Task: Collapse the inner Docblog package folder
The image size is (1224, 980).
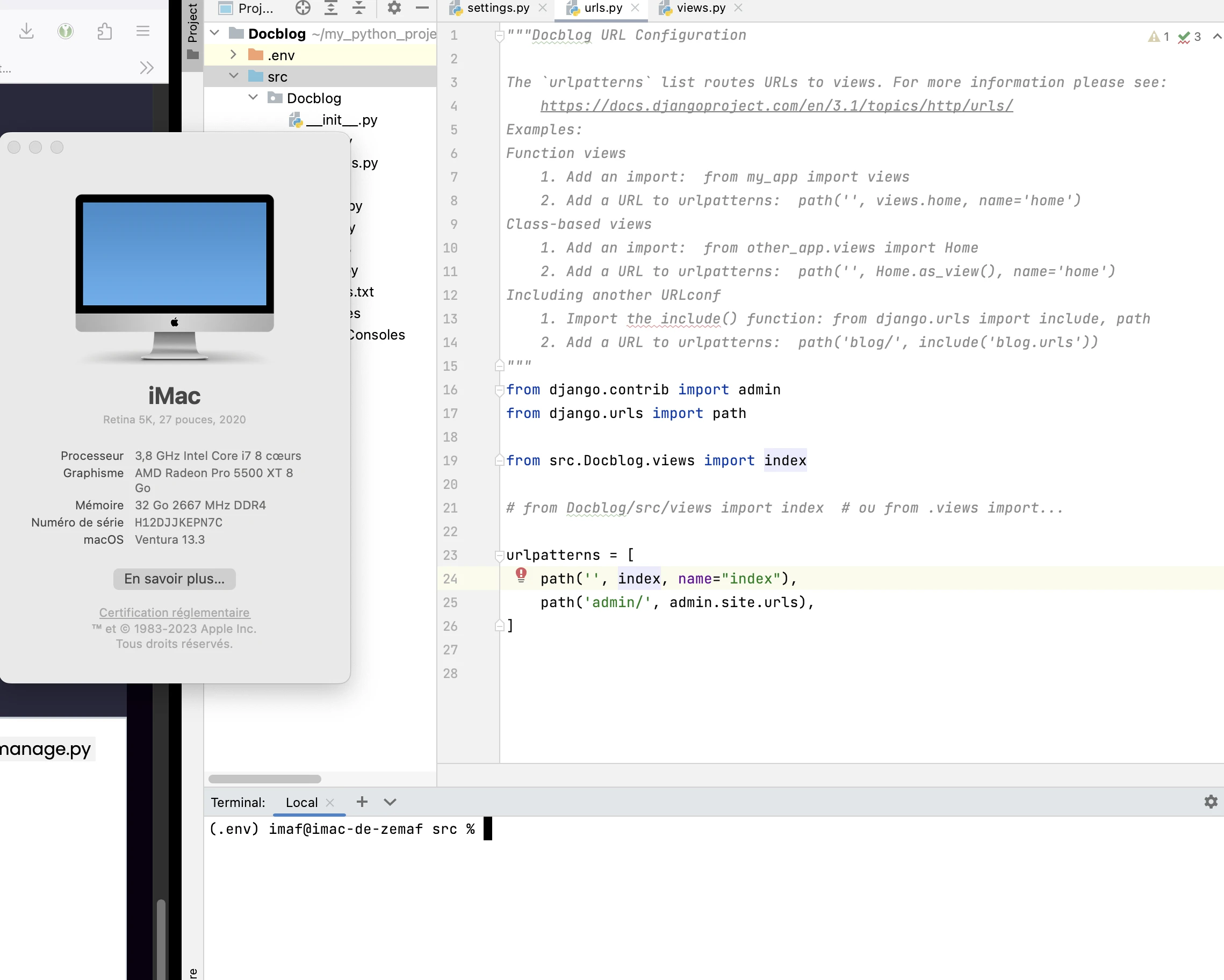Action: pos(253,98)
